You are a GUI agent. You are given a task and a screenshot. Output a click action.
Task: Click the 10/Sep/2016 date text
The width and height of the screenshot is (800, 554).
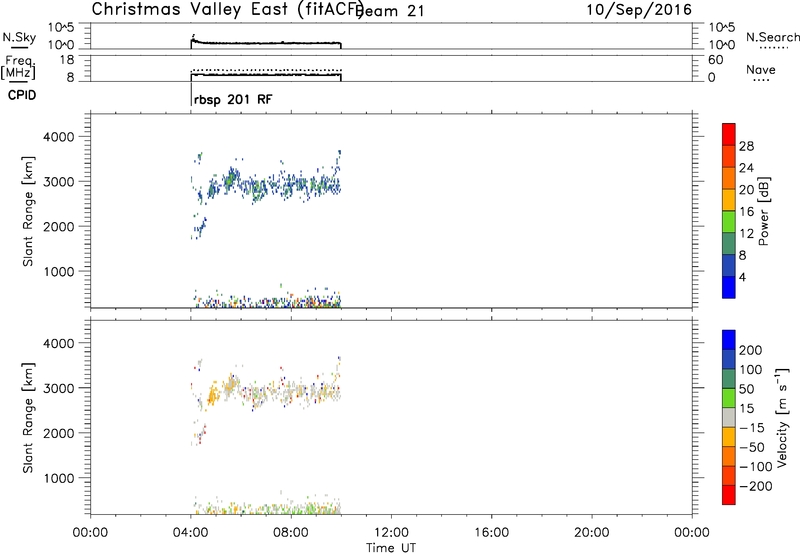[x=639, y=10]
